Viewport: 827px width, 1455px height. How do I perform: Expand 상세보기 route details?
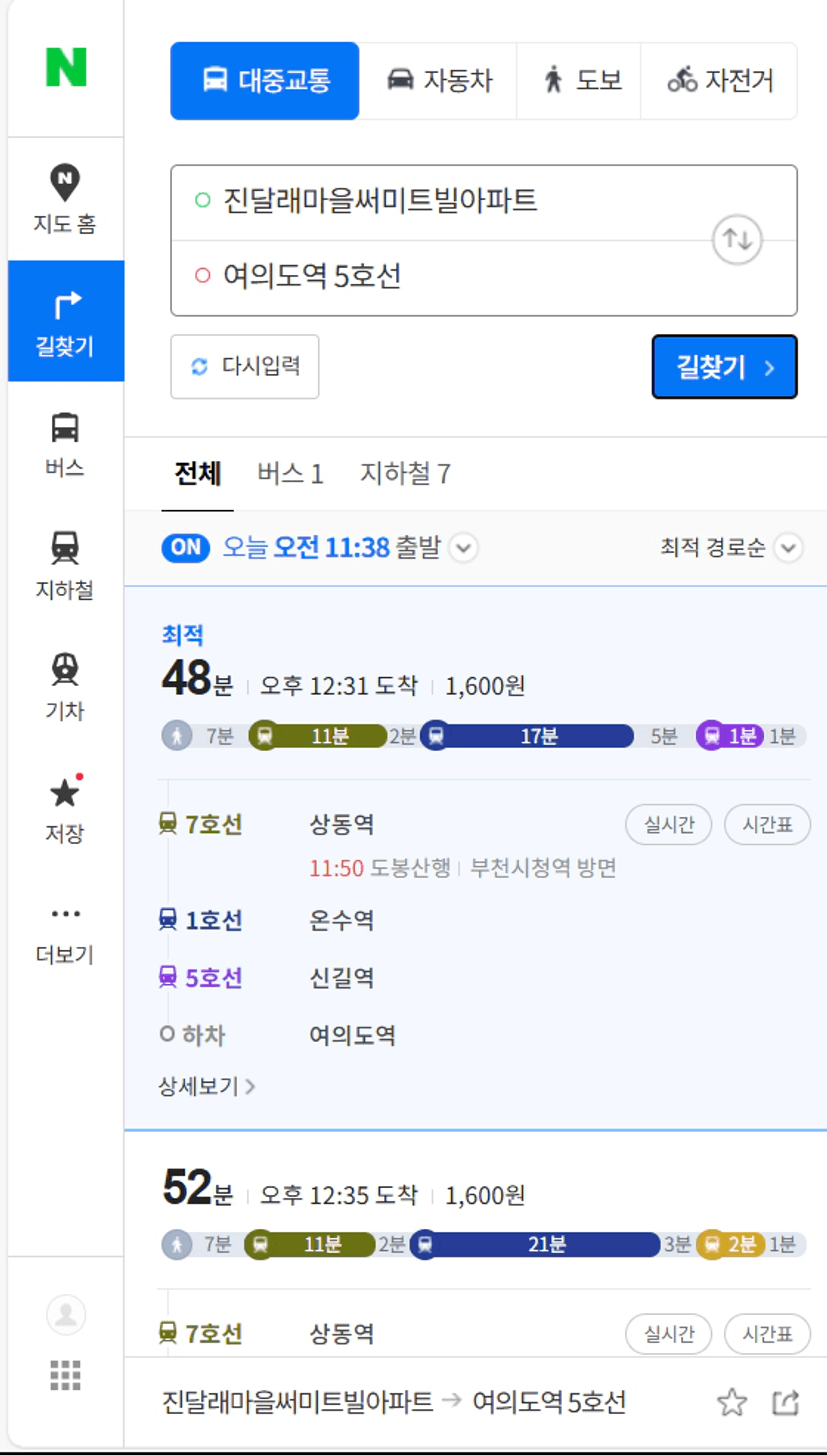click(207, 1086)
